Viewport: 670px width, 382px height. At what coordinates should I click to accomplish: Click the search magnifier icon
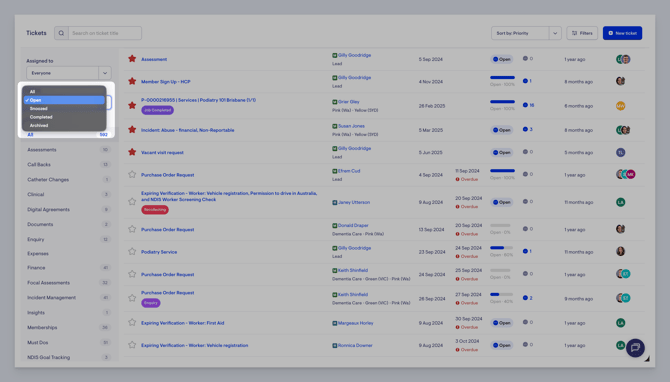pos(61,33)
